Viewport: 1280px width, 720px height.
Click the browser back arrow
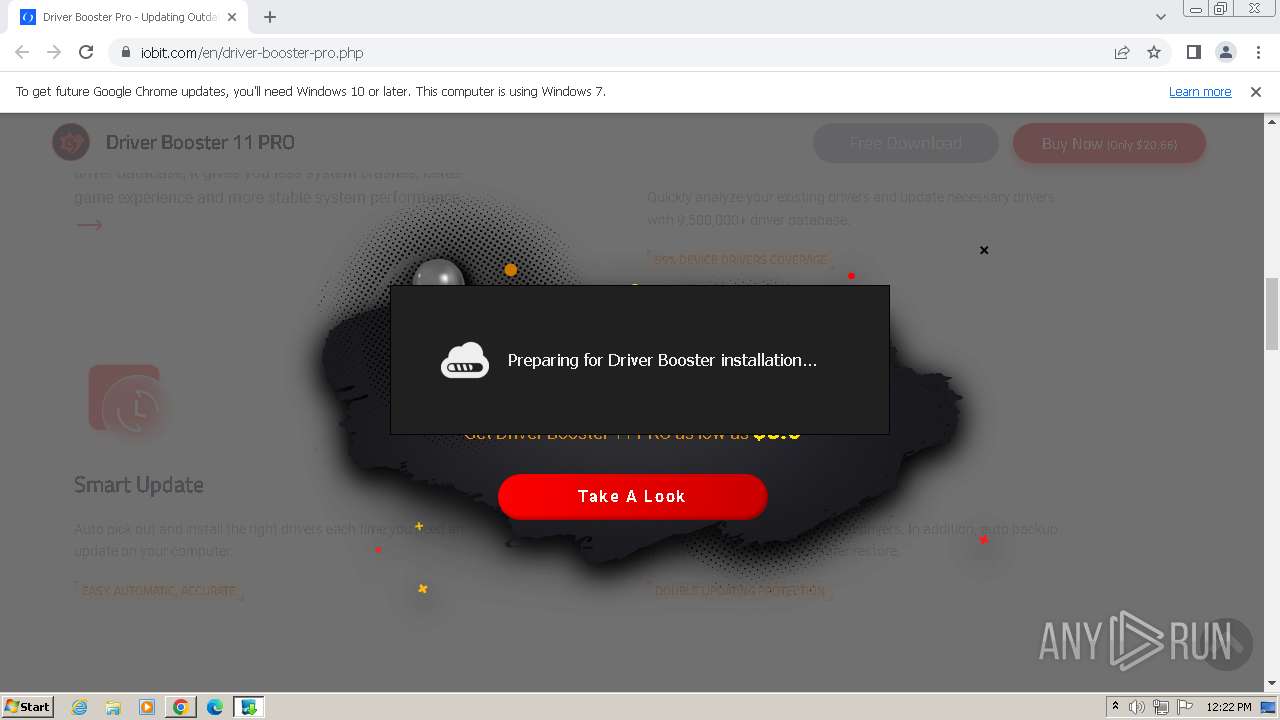[22, 52]
